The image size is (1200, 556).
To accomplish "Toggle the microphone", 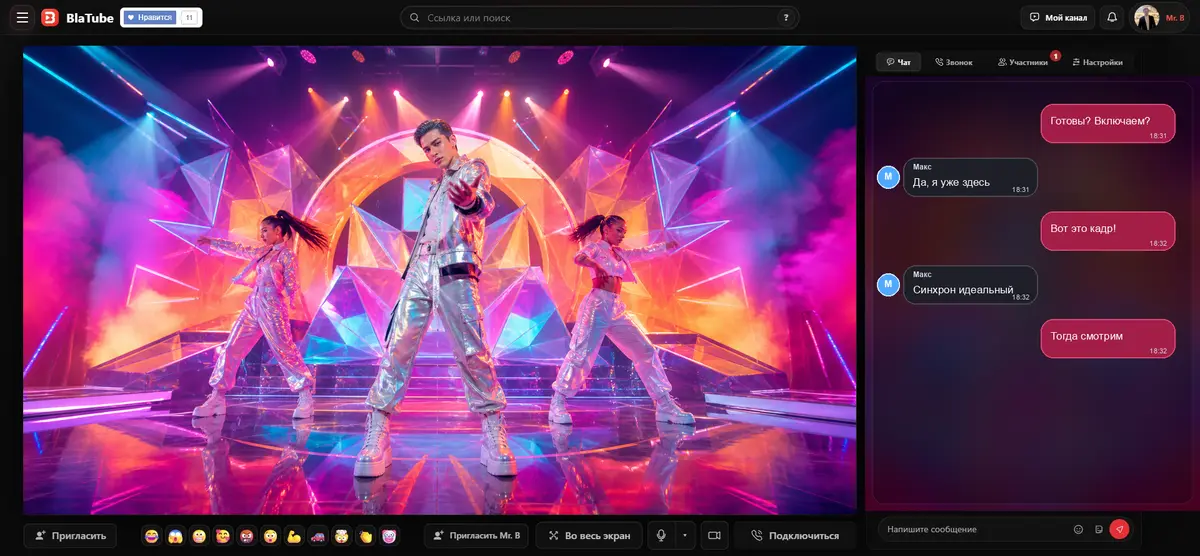I will pyautogui.click(x=661, y=536).
